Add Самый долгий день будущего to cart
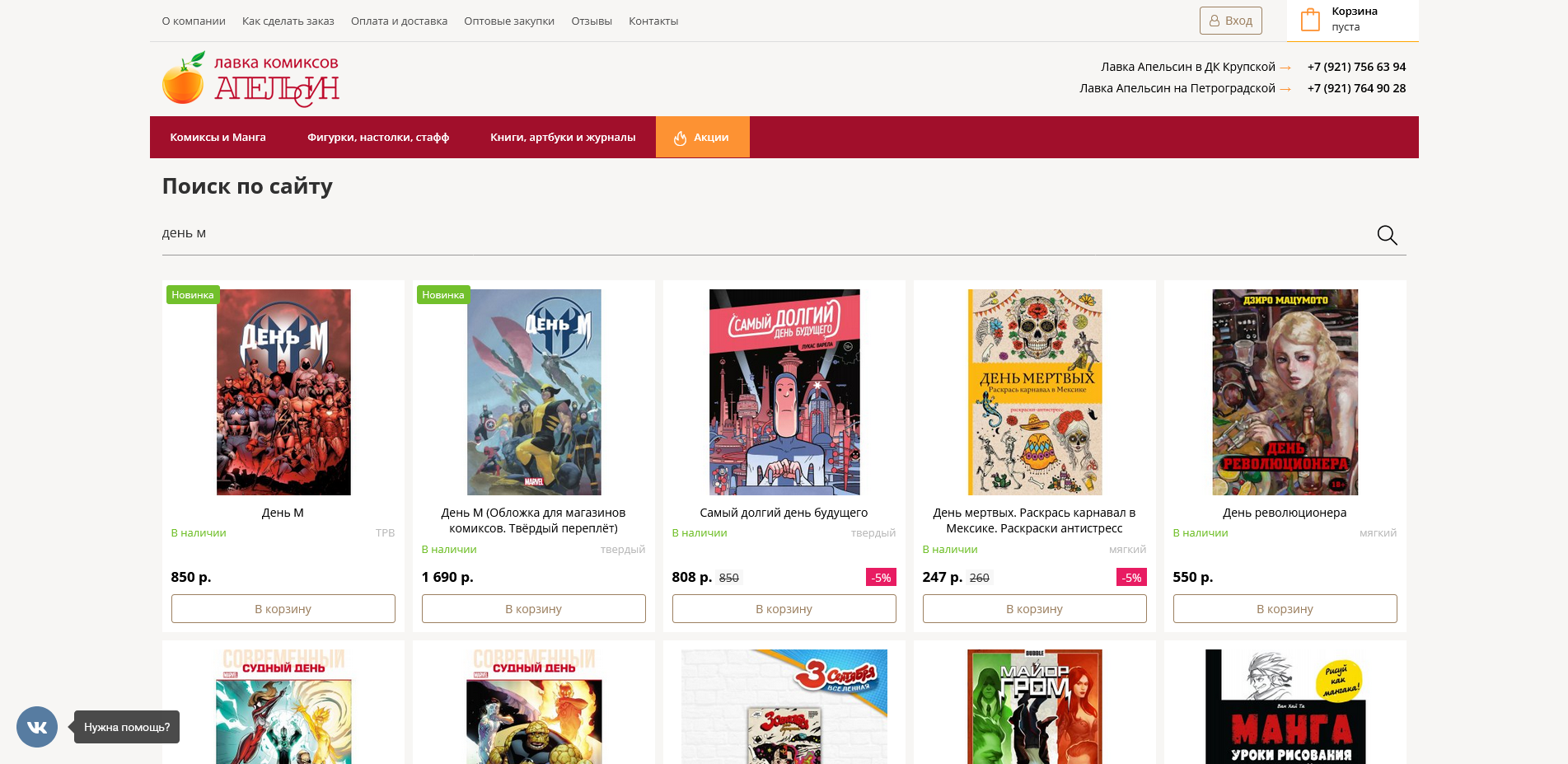The height and width of the screenshot is (764, 1568). (784, 609)
